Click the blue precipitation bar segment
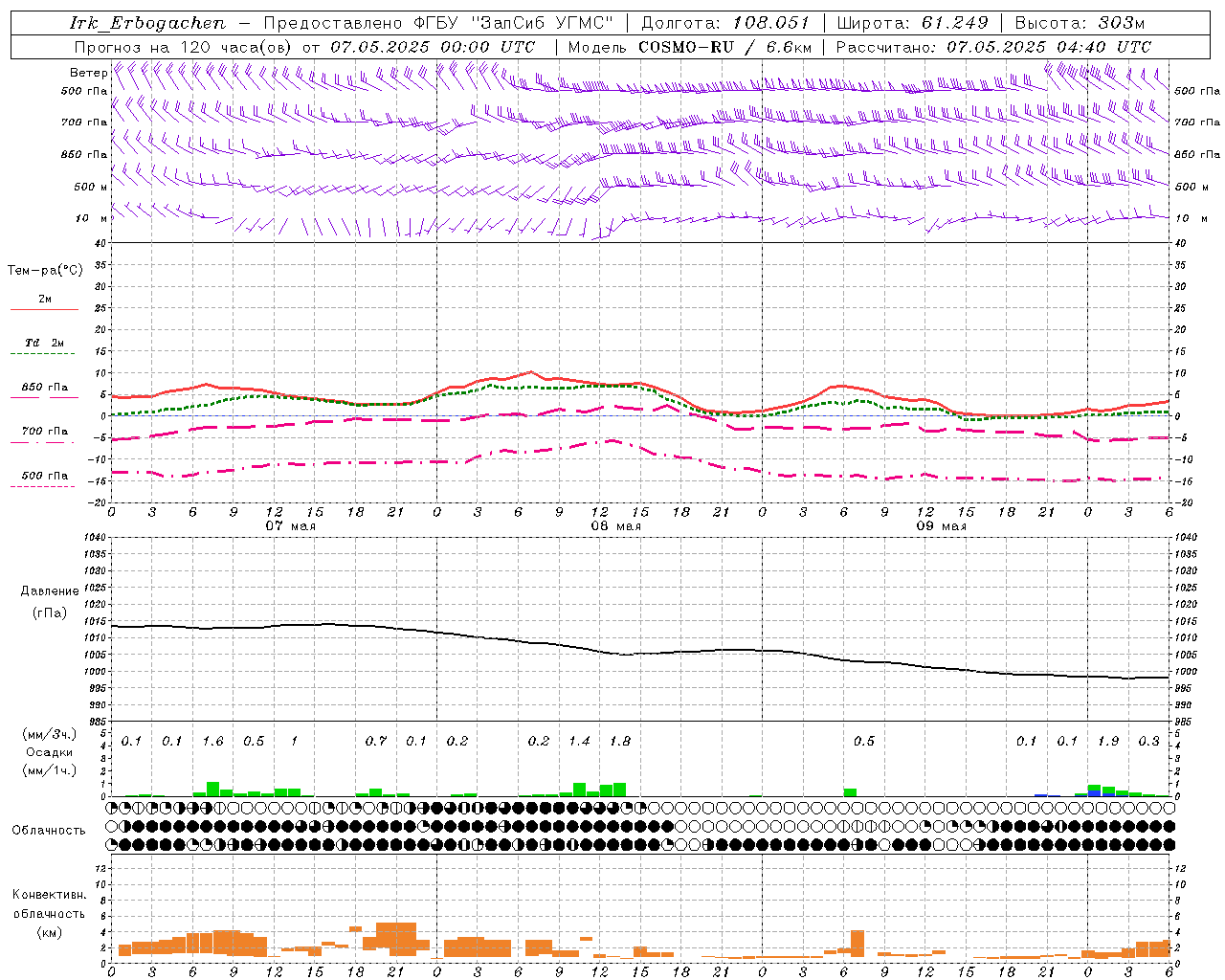The width and height of the screenshot is (1225, 980). point(1094,793)
